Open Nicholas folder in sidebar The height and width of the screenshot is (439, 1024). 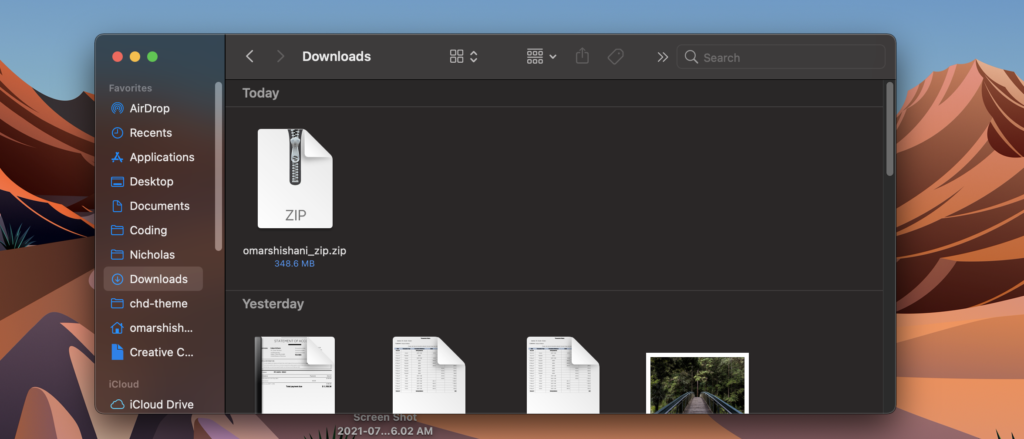(x=153, y=255)
